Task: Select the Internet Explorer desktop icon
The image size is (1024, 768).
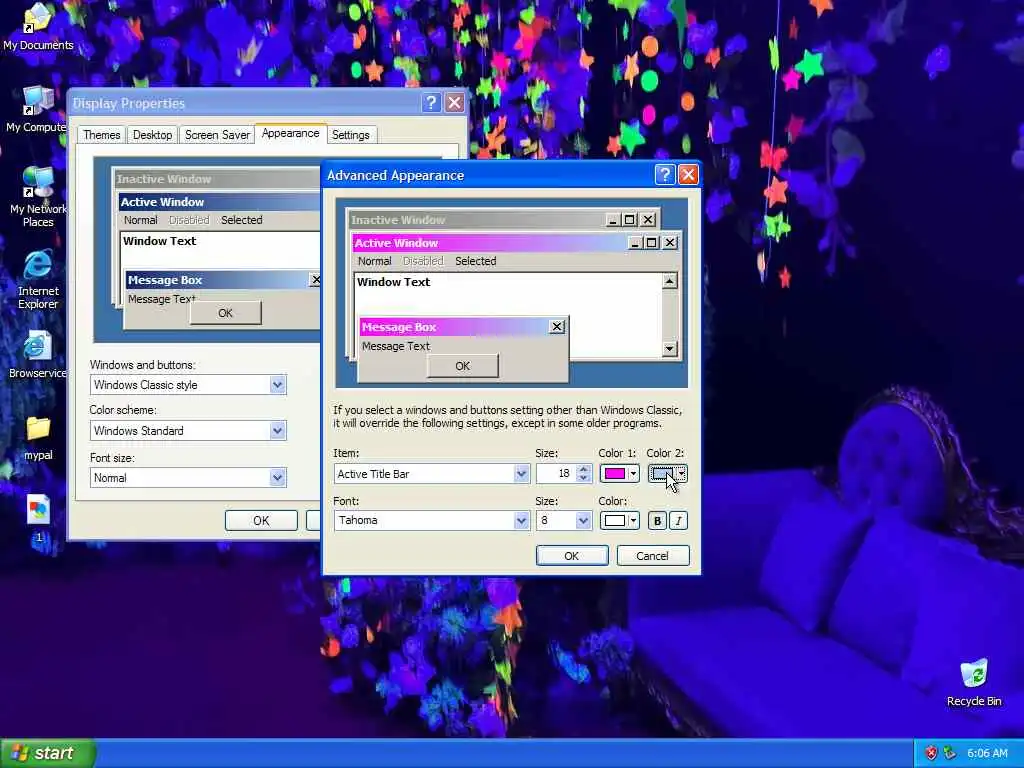Action: 38,280
